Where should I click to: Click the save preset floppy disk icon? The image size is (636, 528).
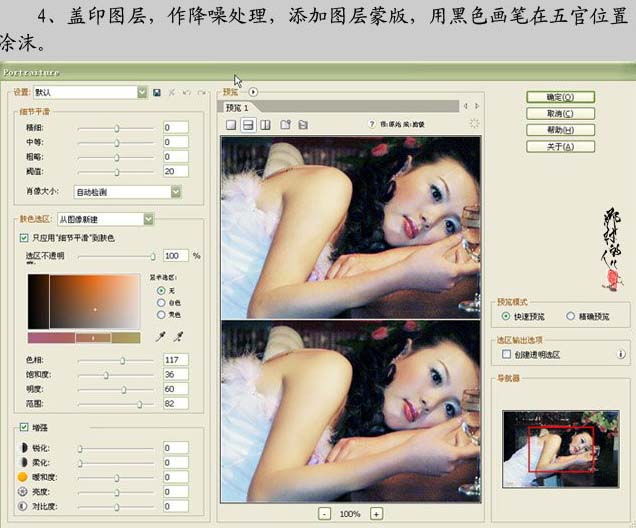point(157,92)
